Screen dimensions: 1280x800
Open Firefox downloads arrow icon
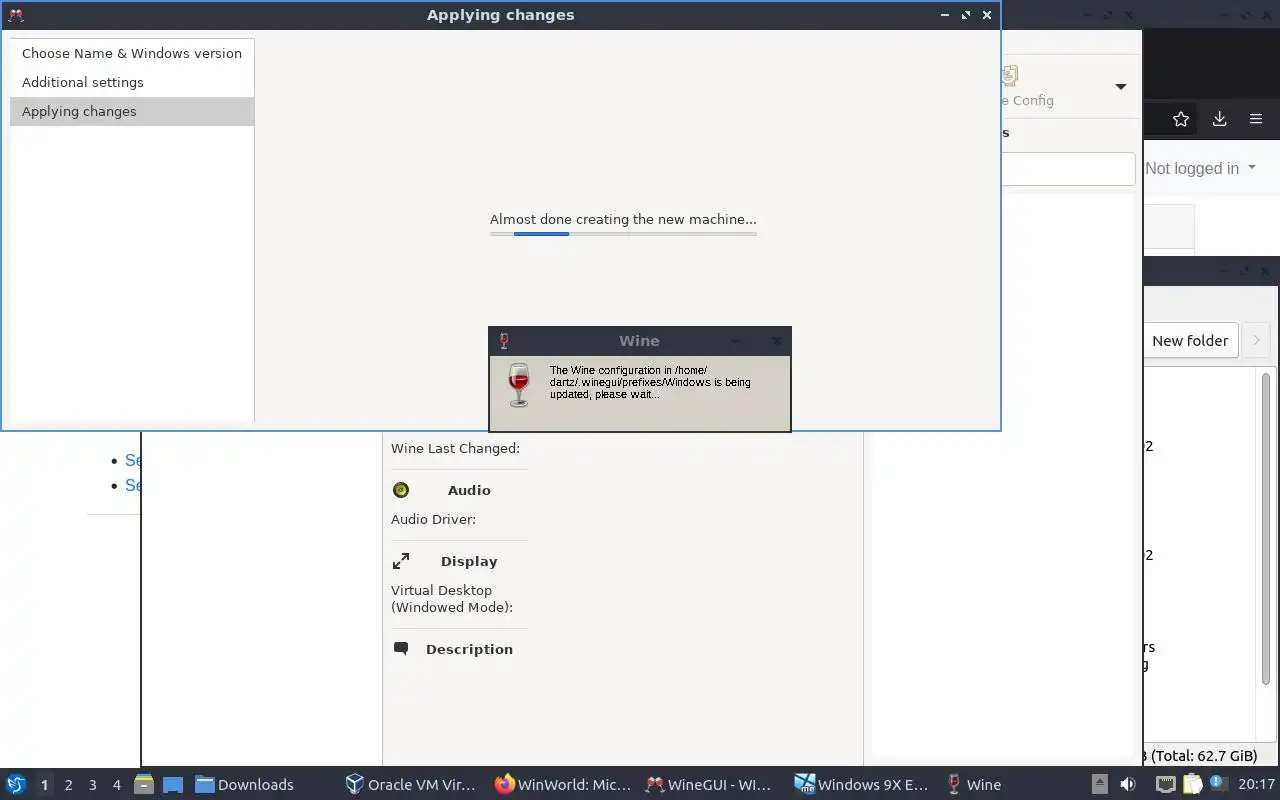click(1219, 119)
